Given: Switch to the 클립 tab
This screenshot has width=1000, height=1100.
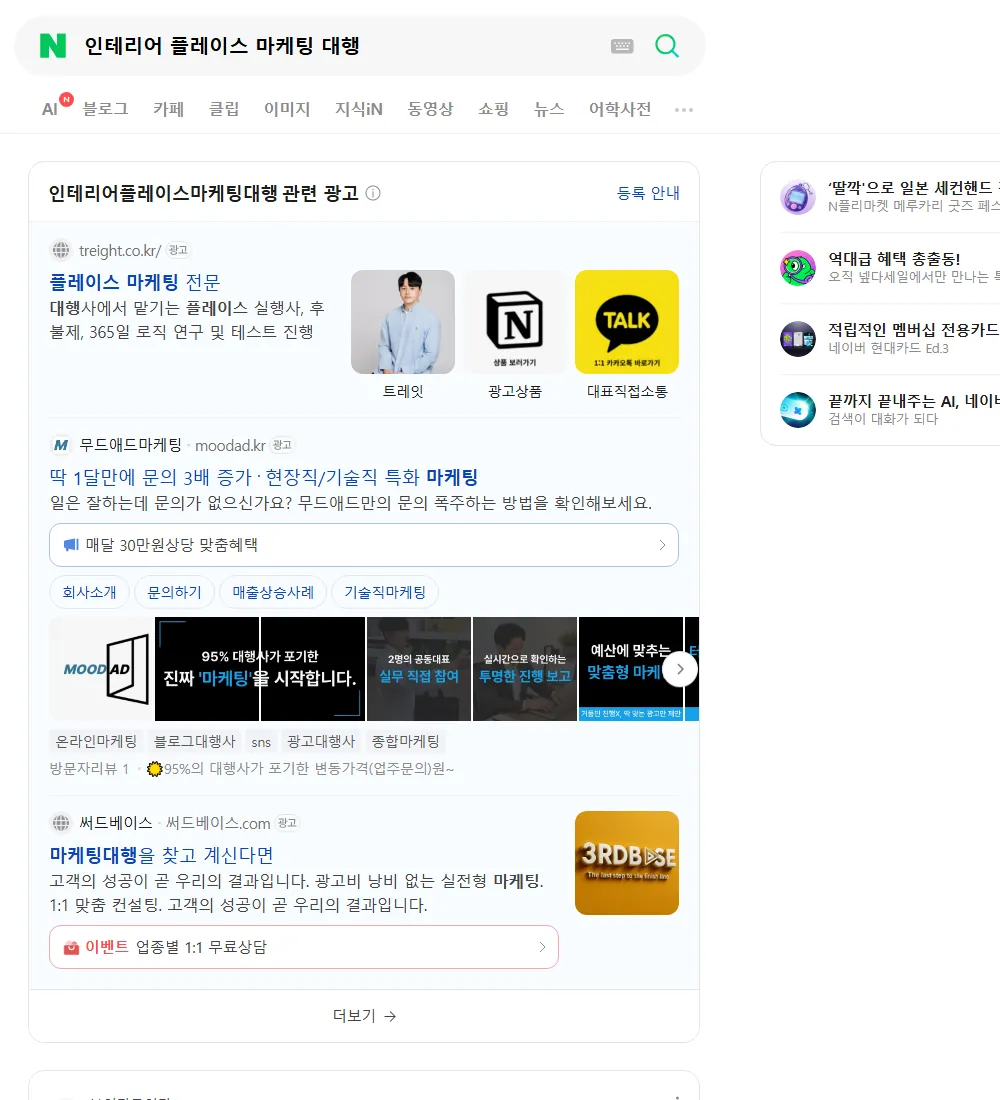Looking at the screenshot, I should coord(224,109).
